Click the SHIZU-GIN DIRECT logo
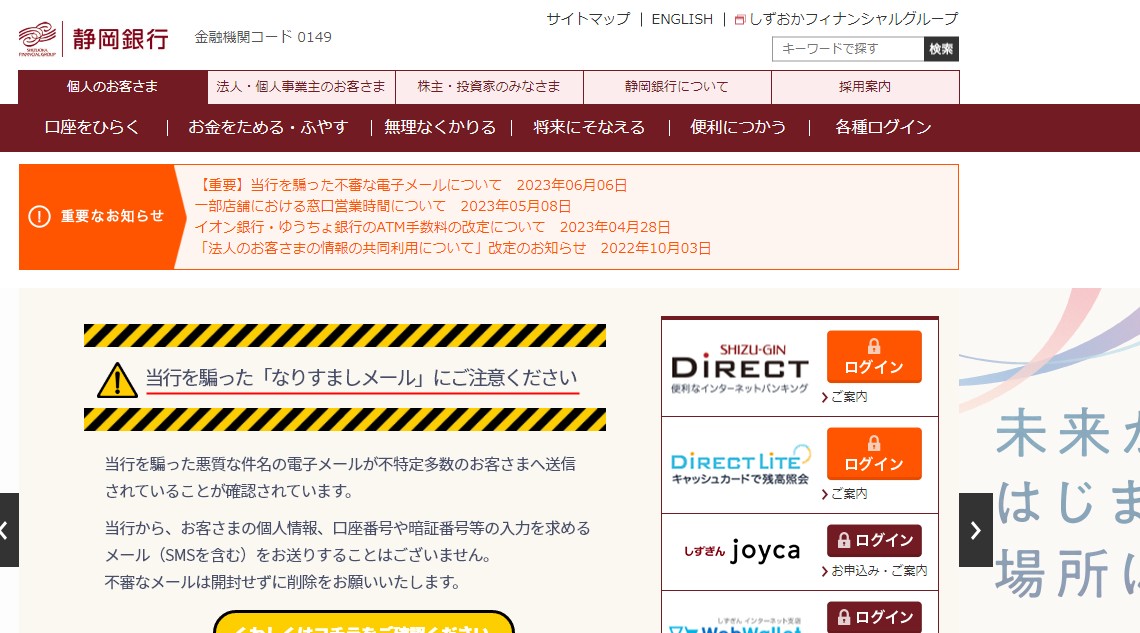 click(739, 368)
